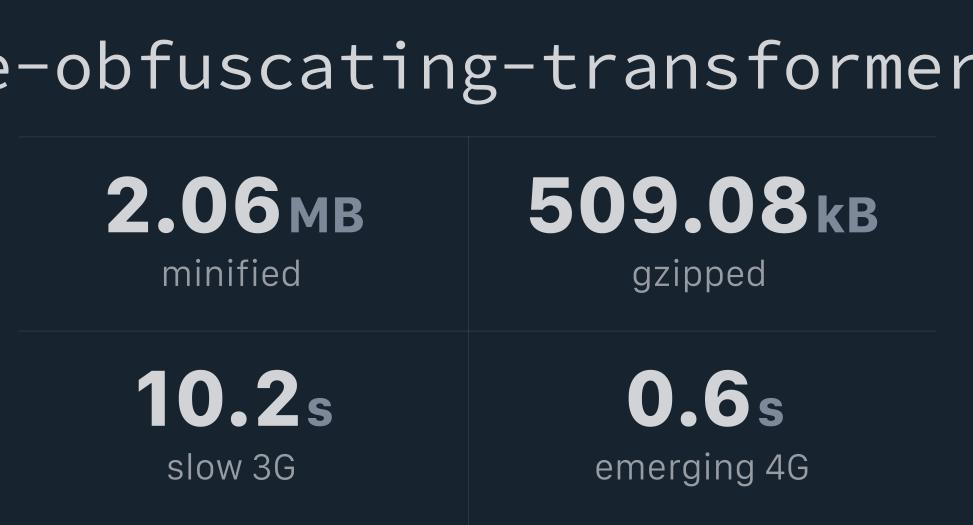This screenshot has width=973, height=525.
Task: Select the 0.6 download time value
Action: point(689,399)
